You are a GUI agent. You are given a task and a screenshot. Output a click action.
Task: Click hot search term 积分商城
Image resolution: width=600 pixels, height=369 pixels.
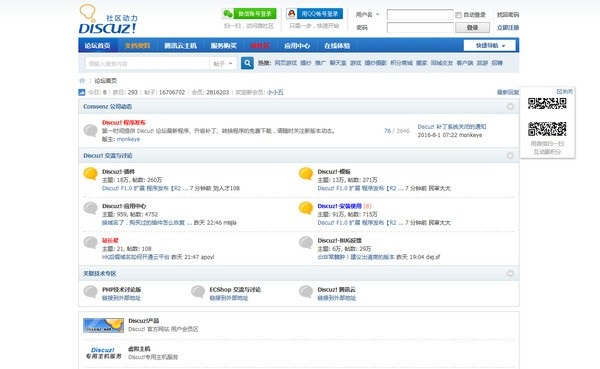click(x=401, y=63)
